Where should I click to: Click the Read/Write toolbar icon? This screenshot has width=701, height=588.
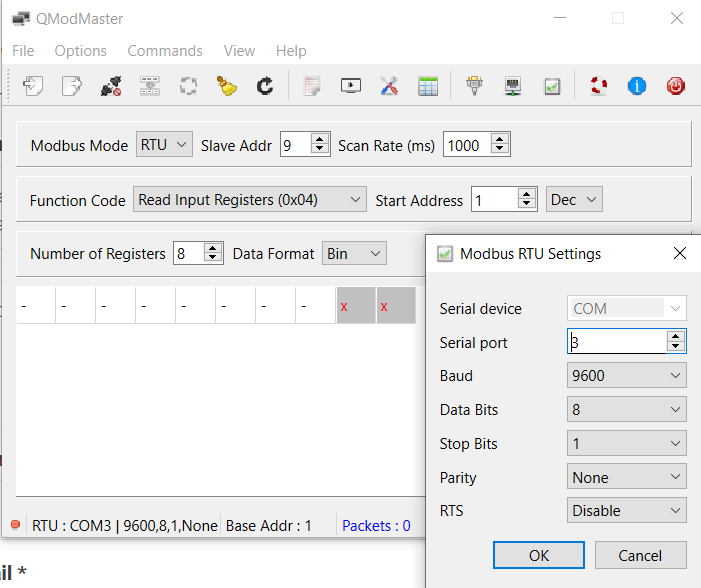coord(150,86)
